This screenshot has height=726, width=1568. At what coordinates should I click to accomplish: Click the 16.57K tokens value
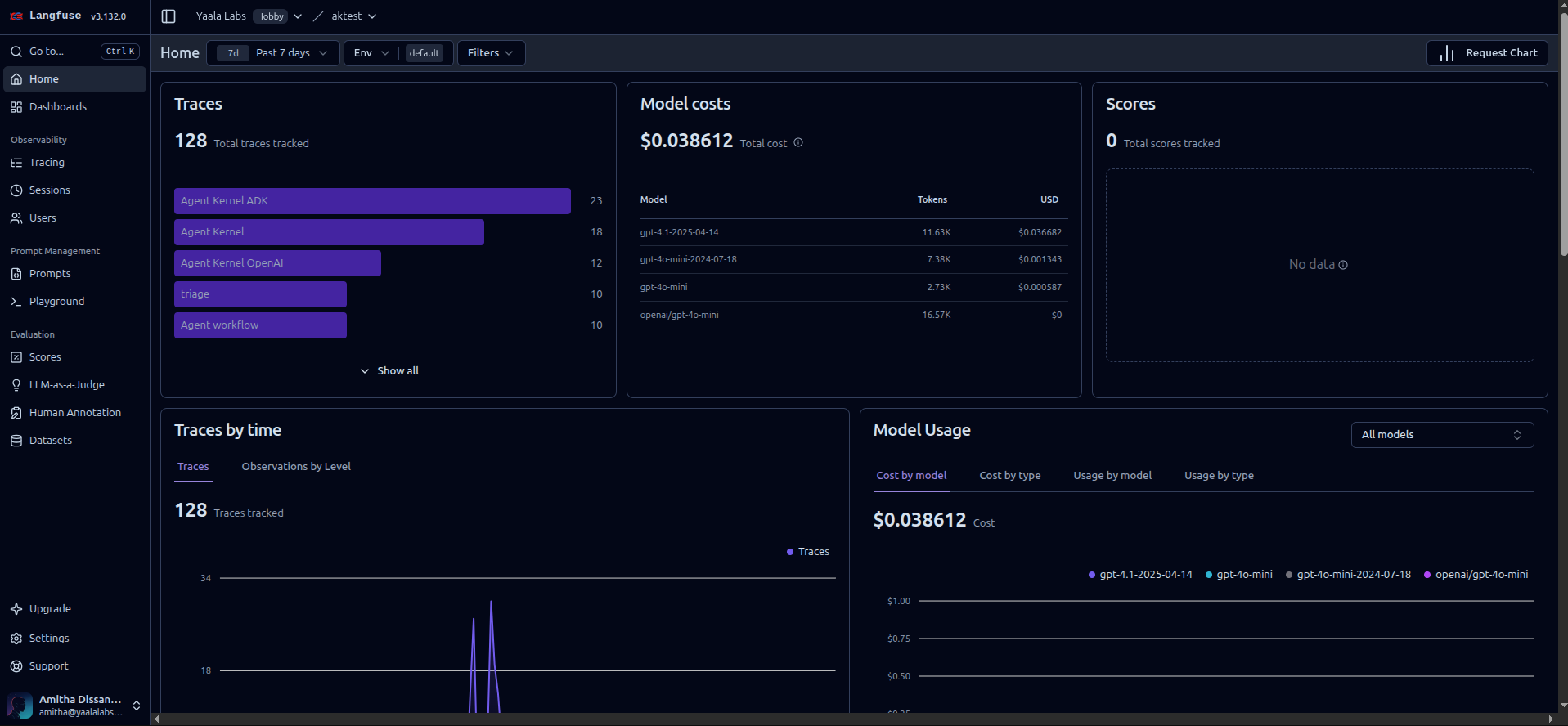pyautogui.click(x=937, y=315)
